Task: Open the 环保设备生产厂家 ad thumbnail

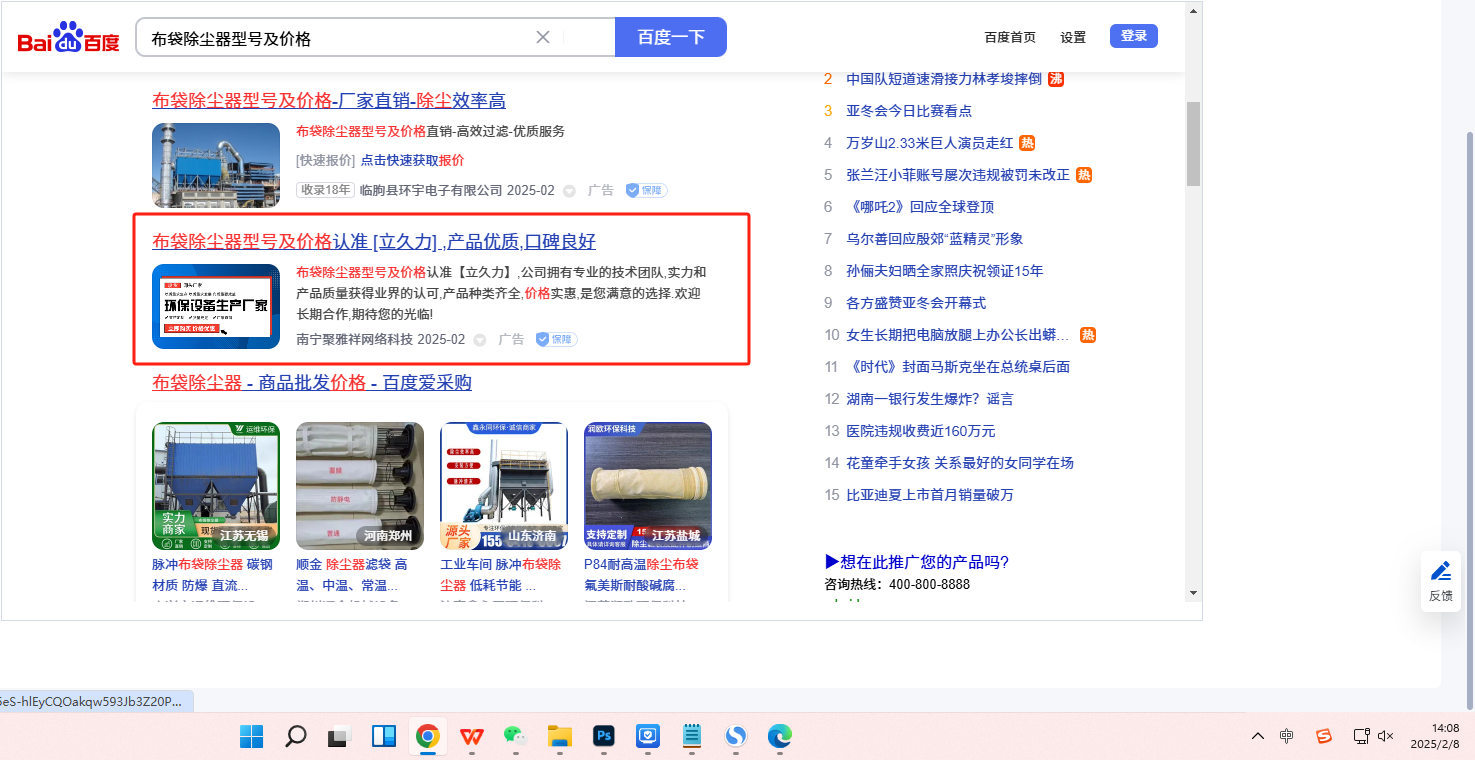Action: [x=216, y=306]
